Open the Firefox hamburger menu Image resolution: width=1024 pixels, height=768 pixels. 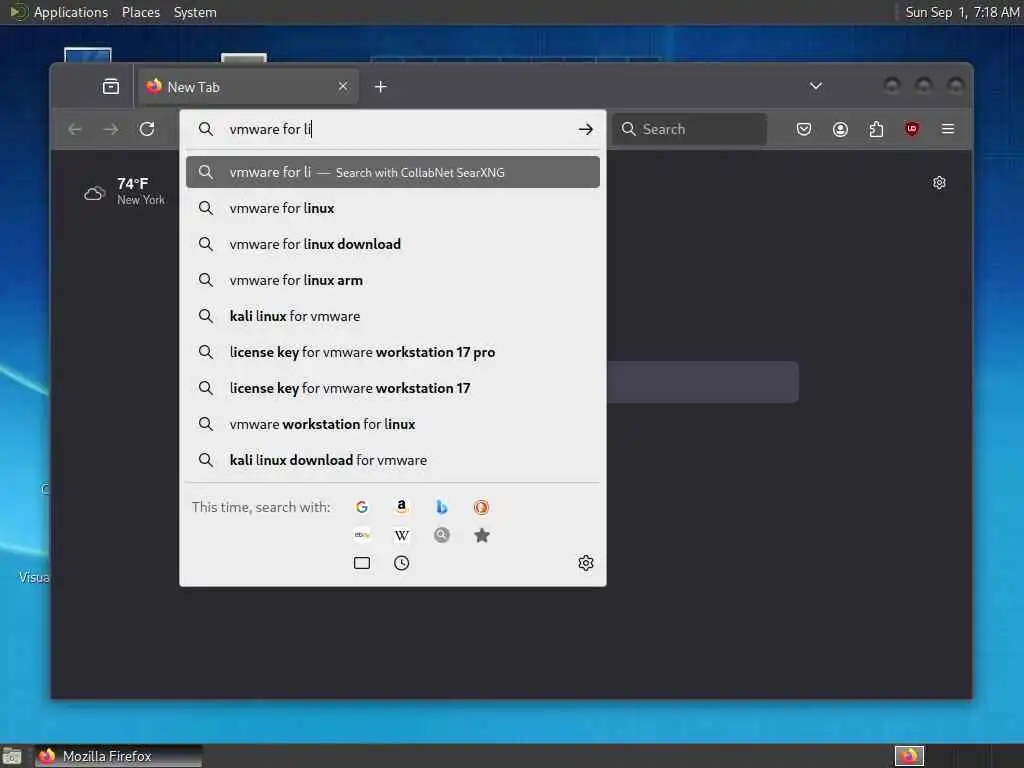[948, 129]
